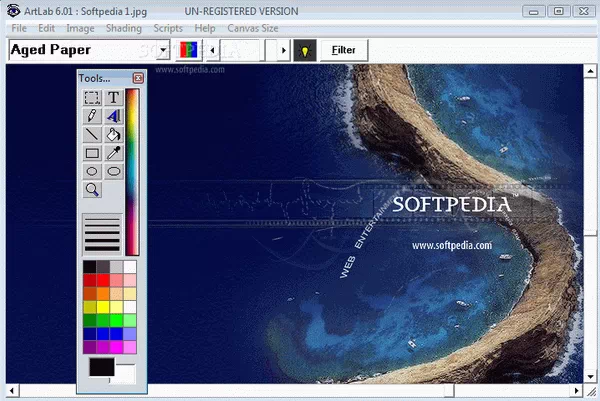600x401 pixels.
Task: Choose the thinnest line width
Action: pos(102,220)
